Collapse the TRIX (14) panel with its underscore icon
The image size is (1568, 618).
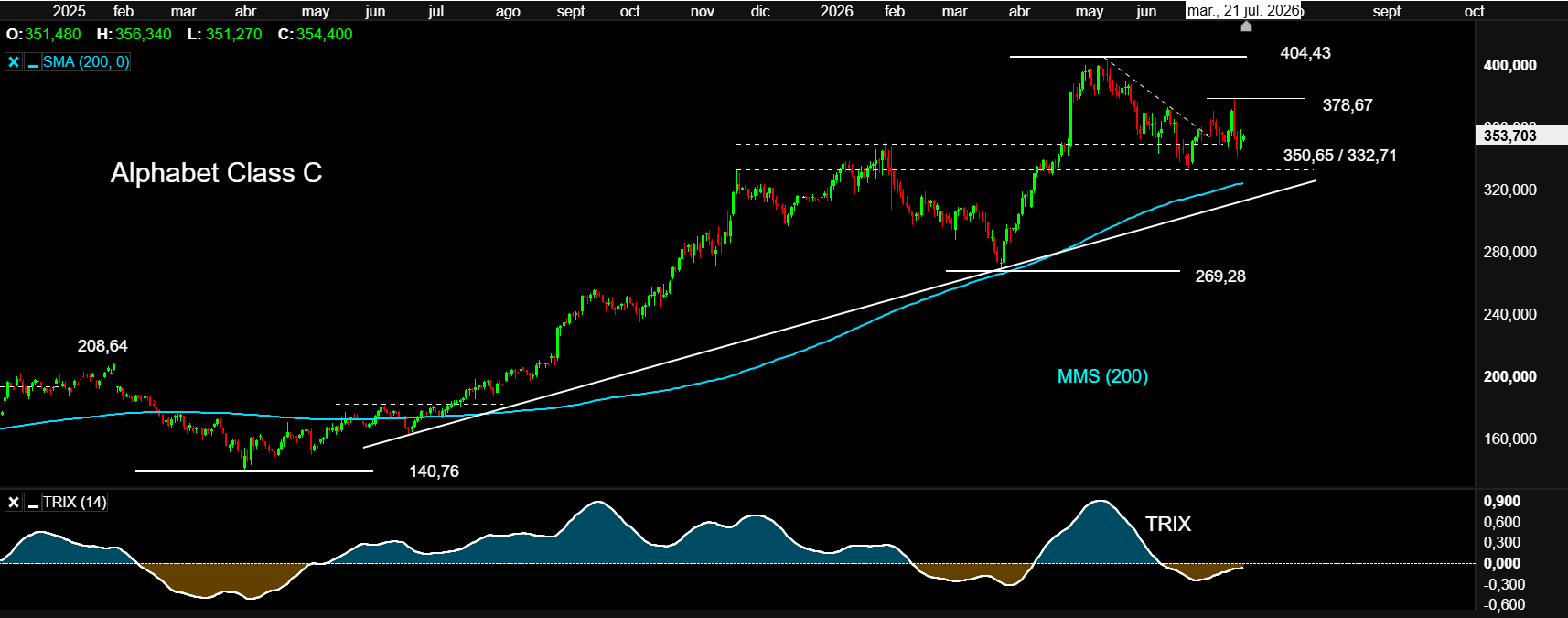pos(32,503)
